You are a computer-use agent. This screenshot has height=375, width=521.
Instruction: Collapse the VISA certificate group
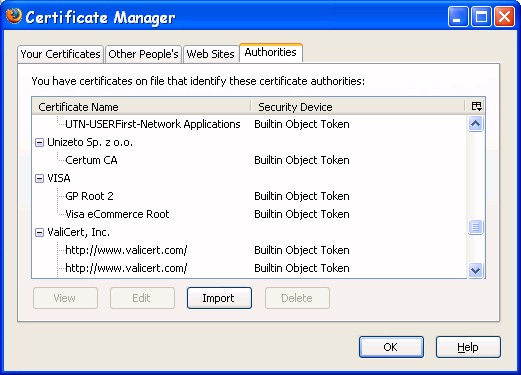(x=39, y=178)
